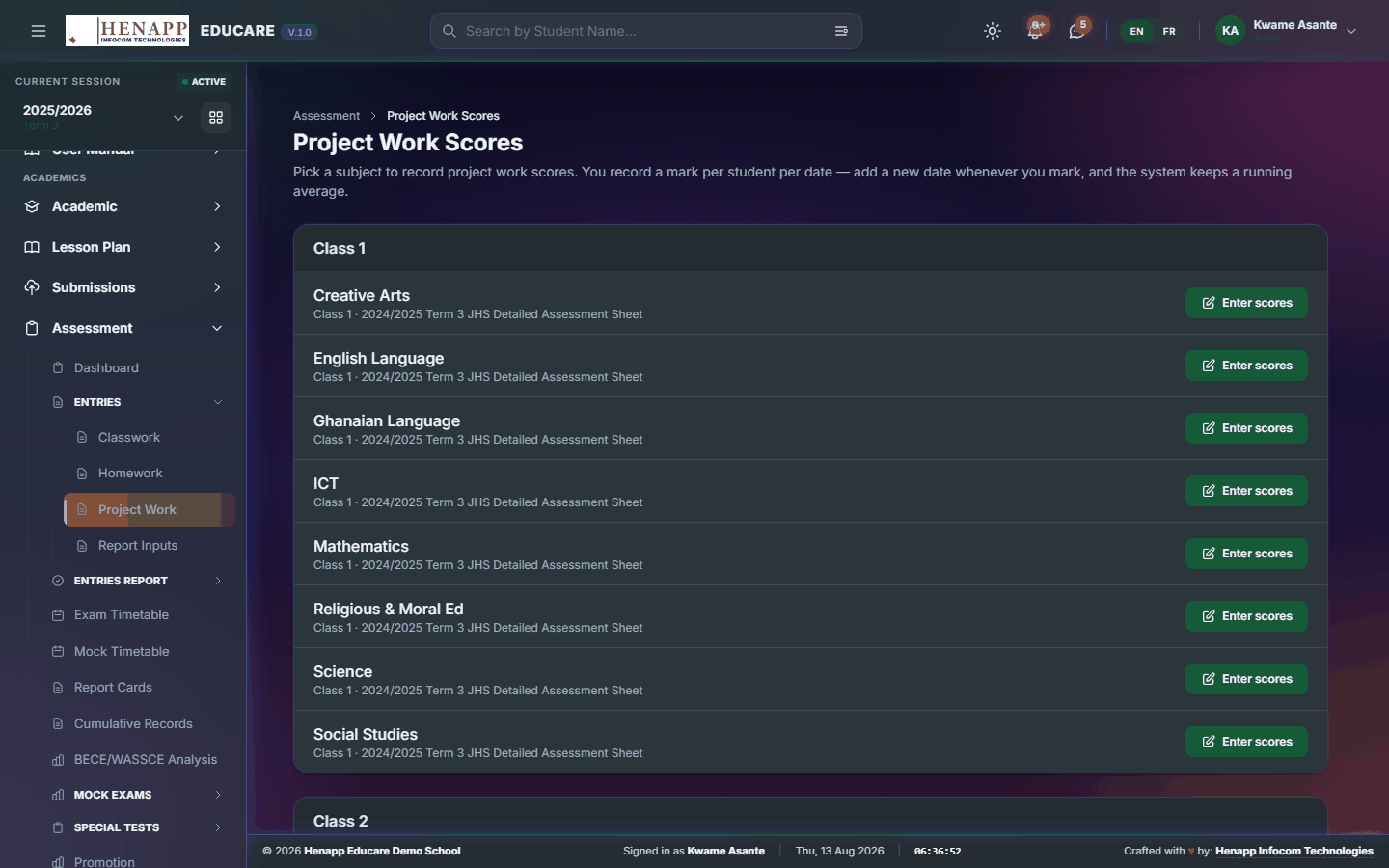Collapse Assessment menu chevron
The height and width of the screenshot is (868, 1389).
coord(217,328)
